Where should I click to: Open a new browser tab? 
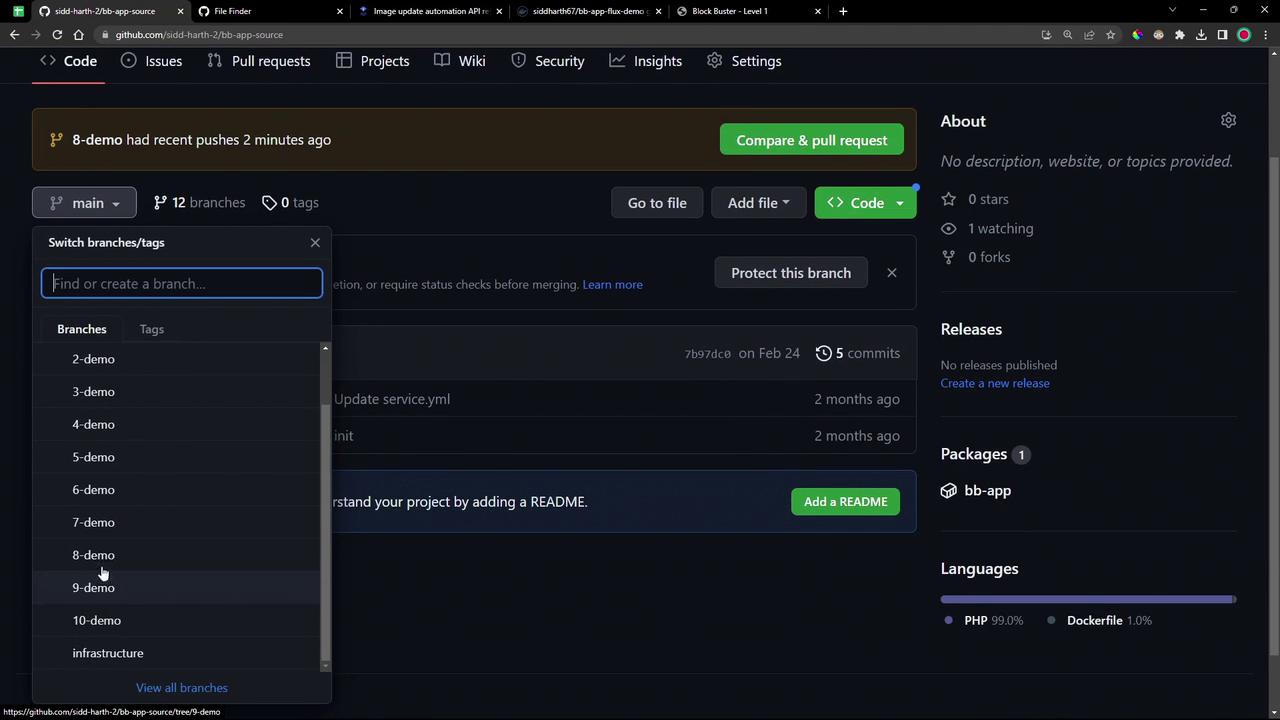pos(843,11)
